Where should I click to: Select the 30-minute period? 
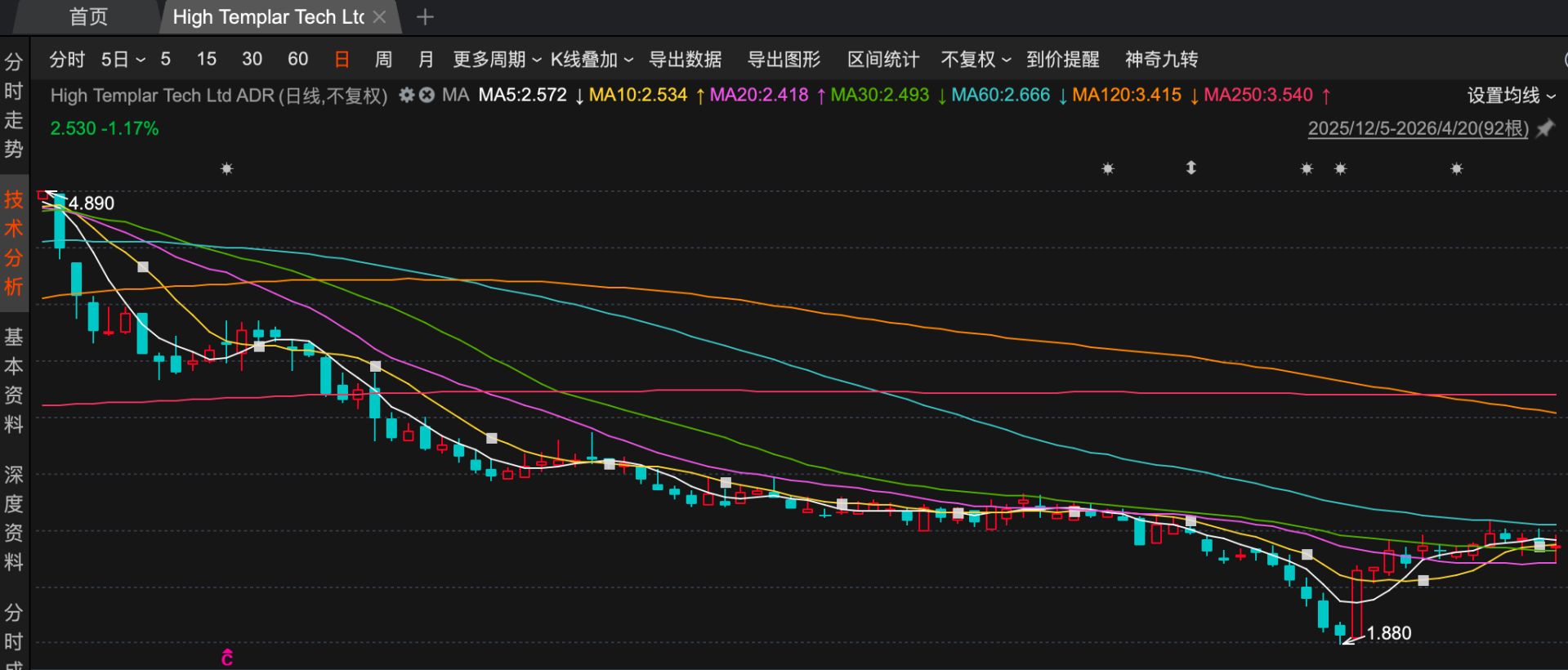(252, 60)
